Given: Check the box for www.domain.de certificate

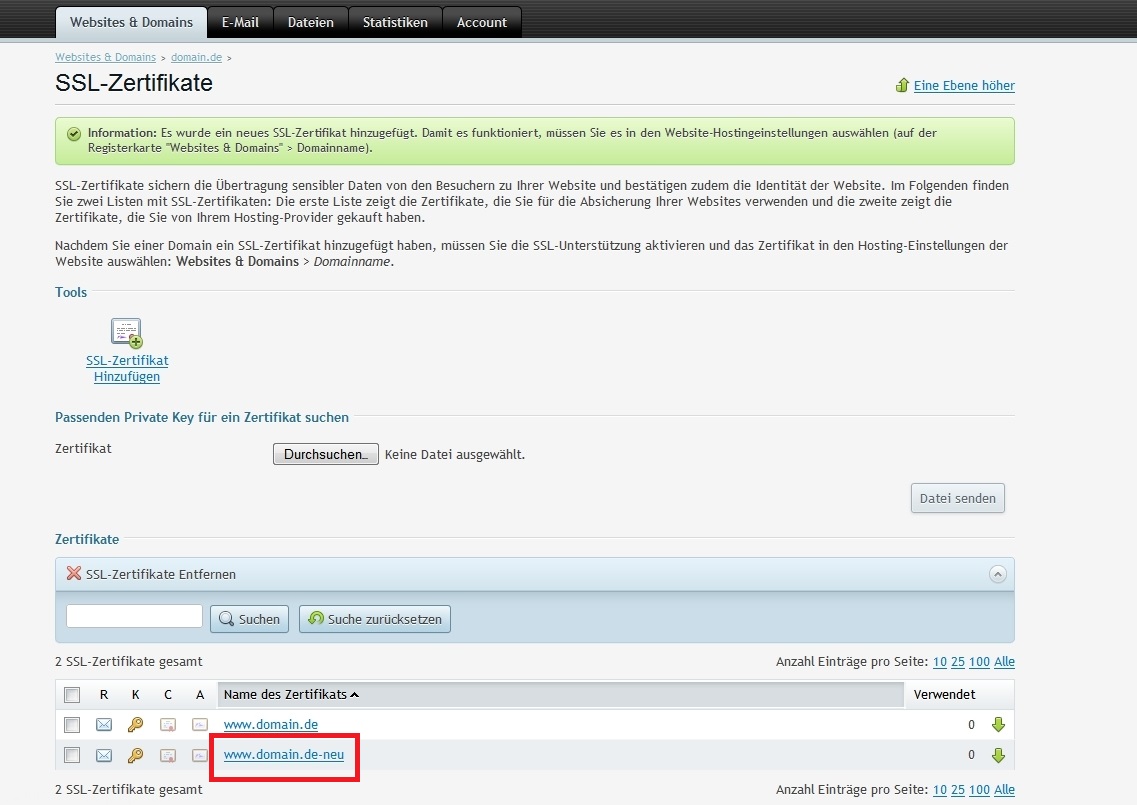Looking at the screenshot, I should coord(72,725).
